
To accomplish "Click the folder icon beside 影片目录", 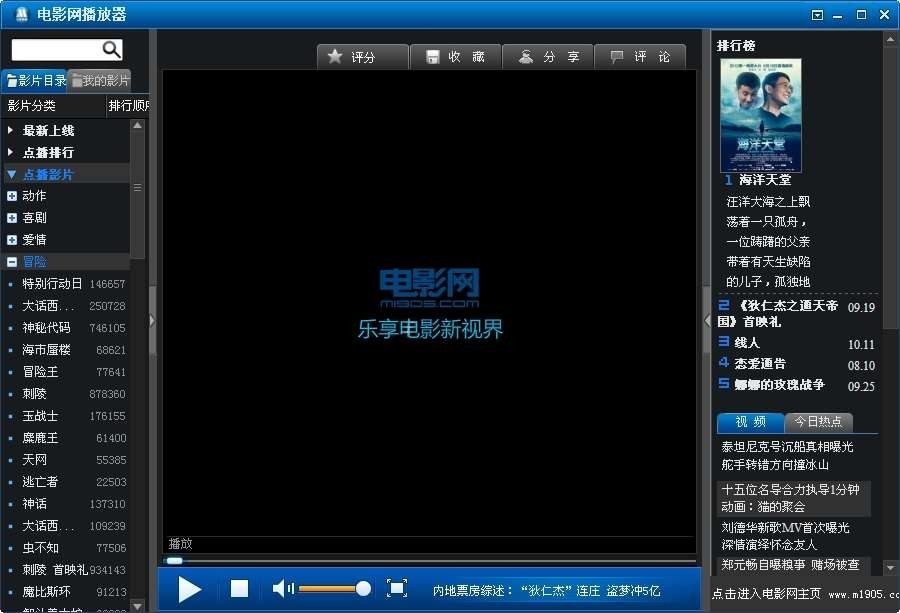I will 10,79.
